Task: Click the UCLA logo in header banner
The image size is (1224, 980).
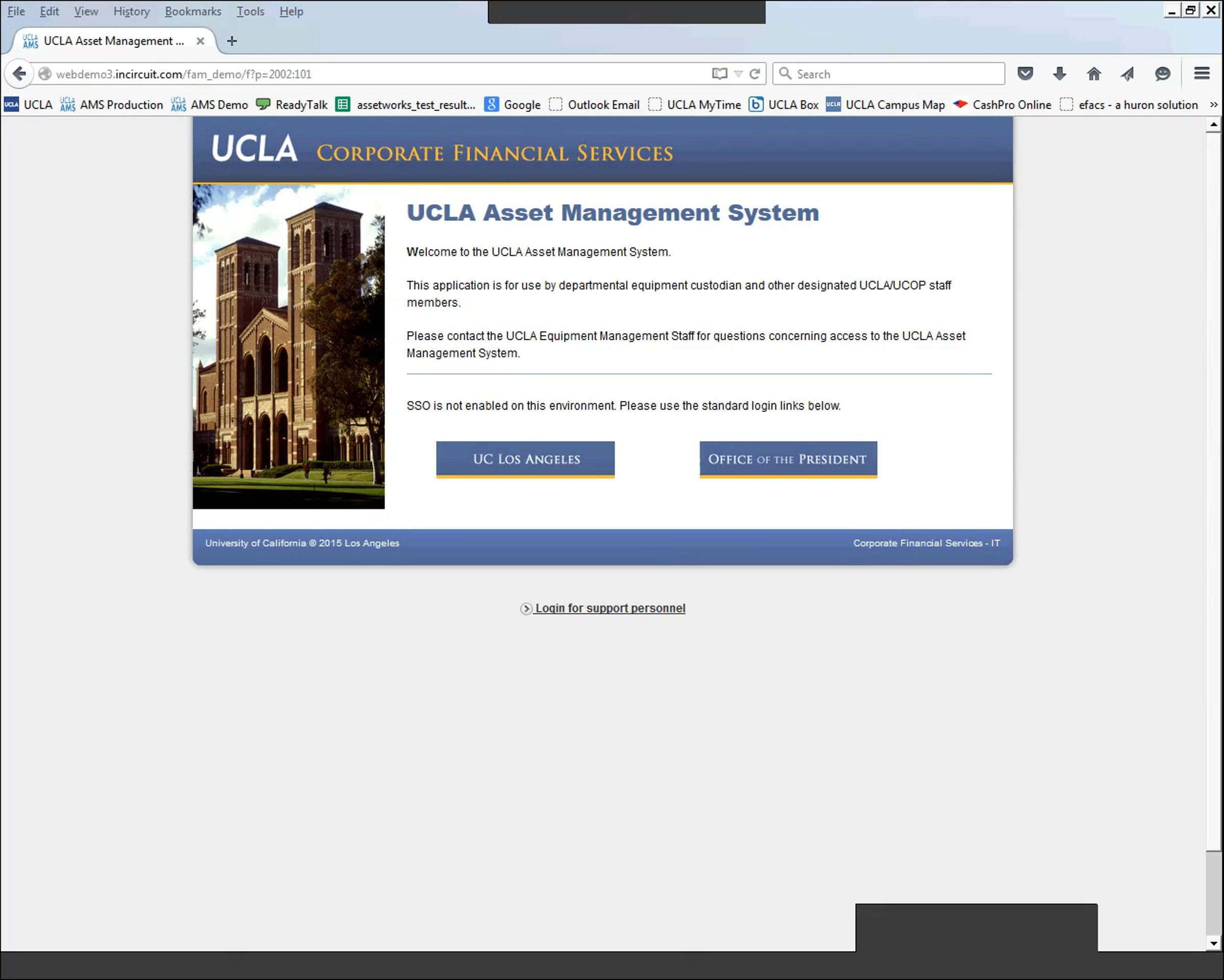Action: [x=254, y=149]
